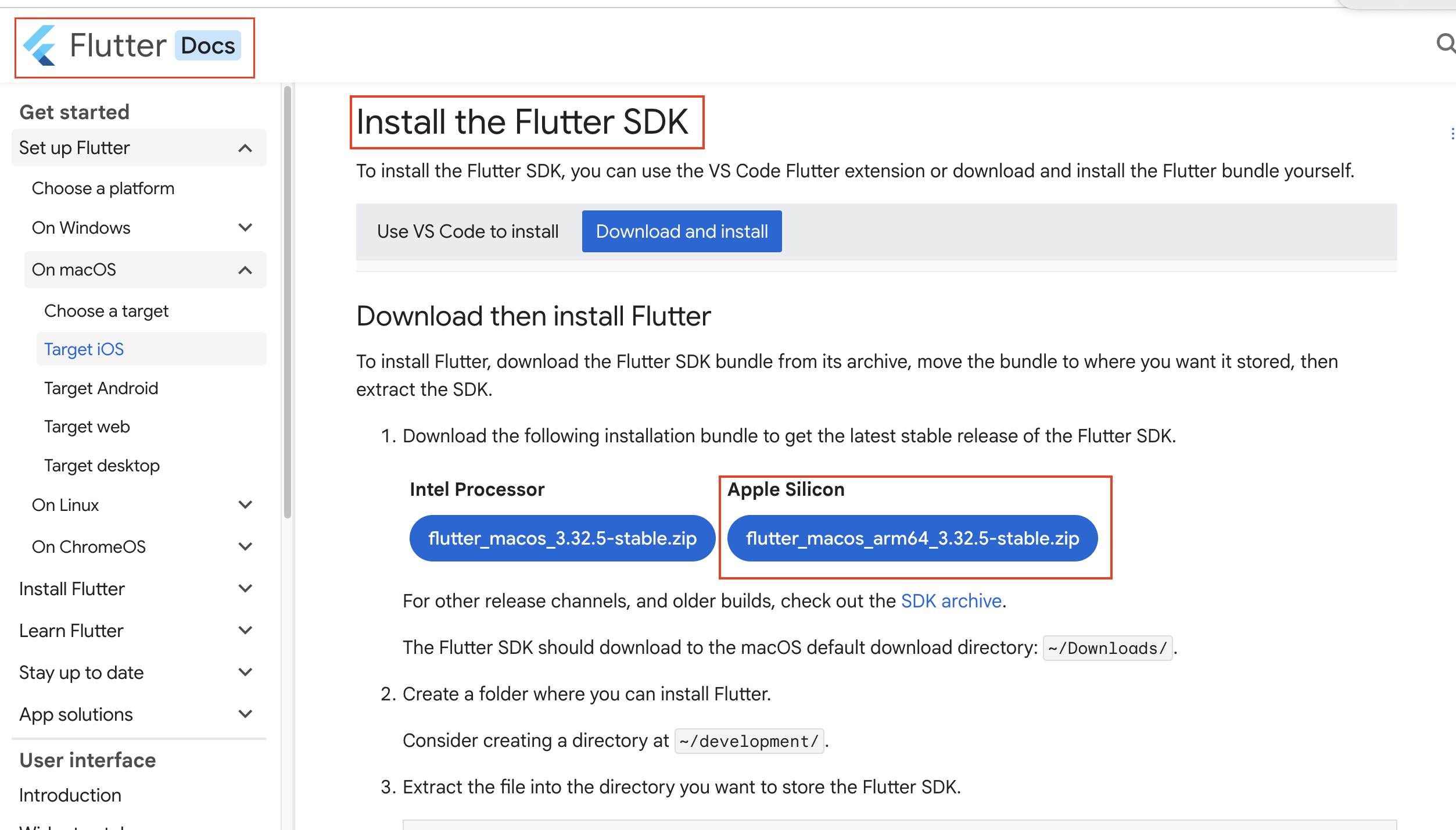This screenshot has height=830, width=1456.
Task: Select Target Android in the sidebar
Action: [101, 388]
